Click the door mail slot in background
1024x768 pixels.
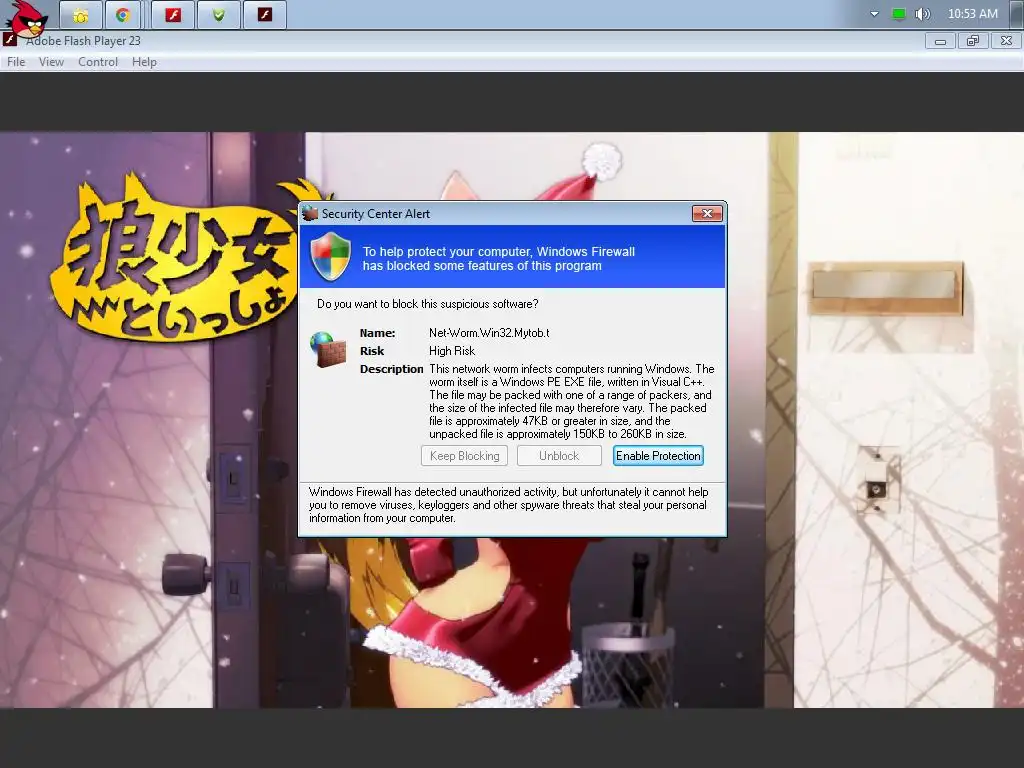(x=886, y=288)
